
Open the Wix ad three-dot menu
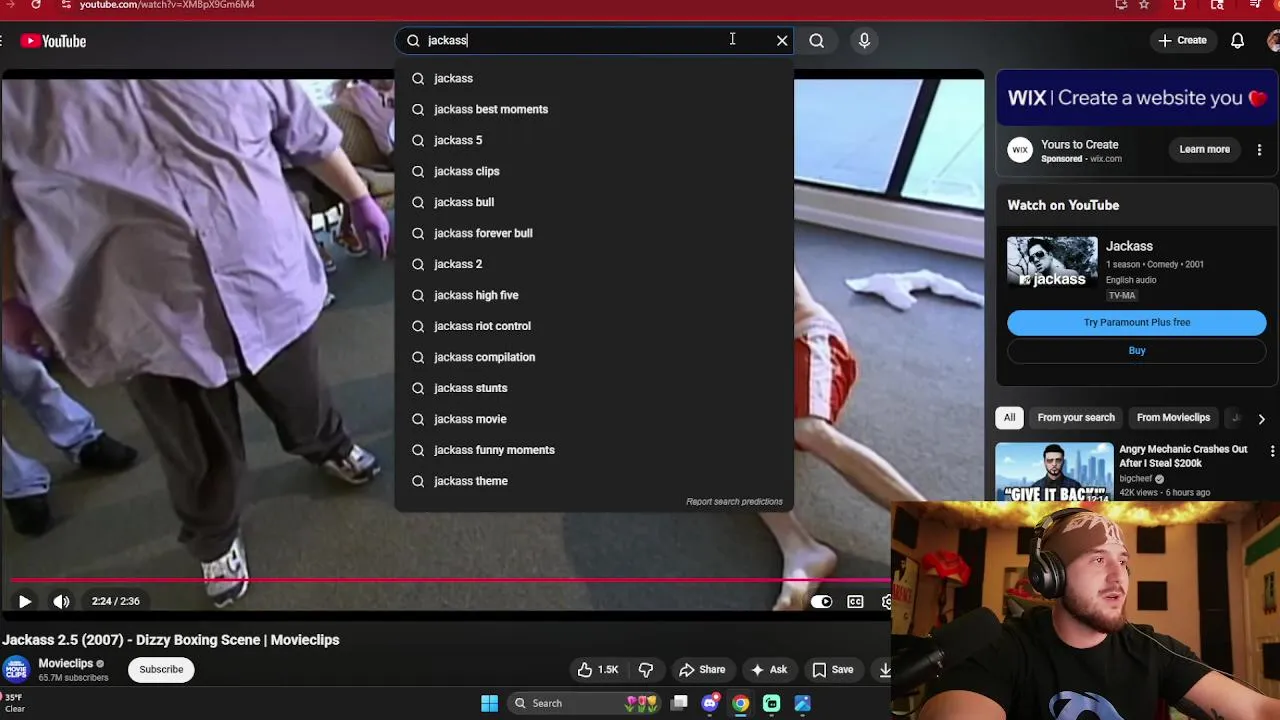(1259, 150)
